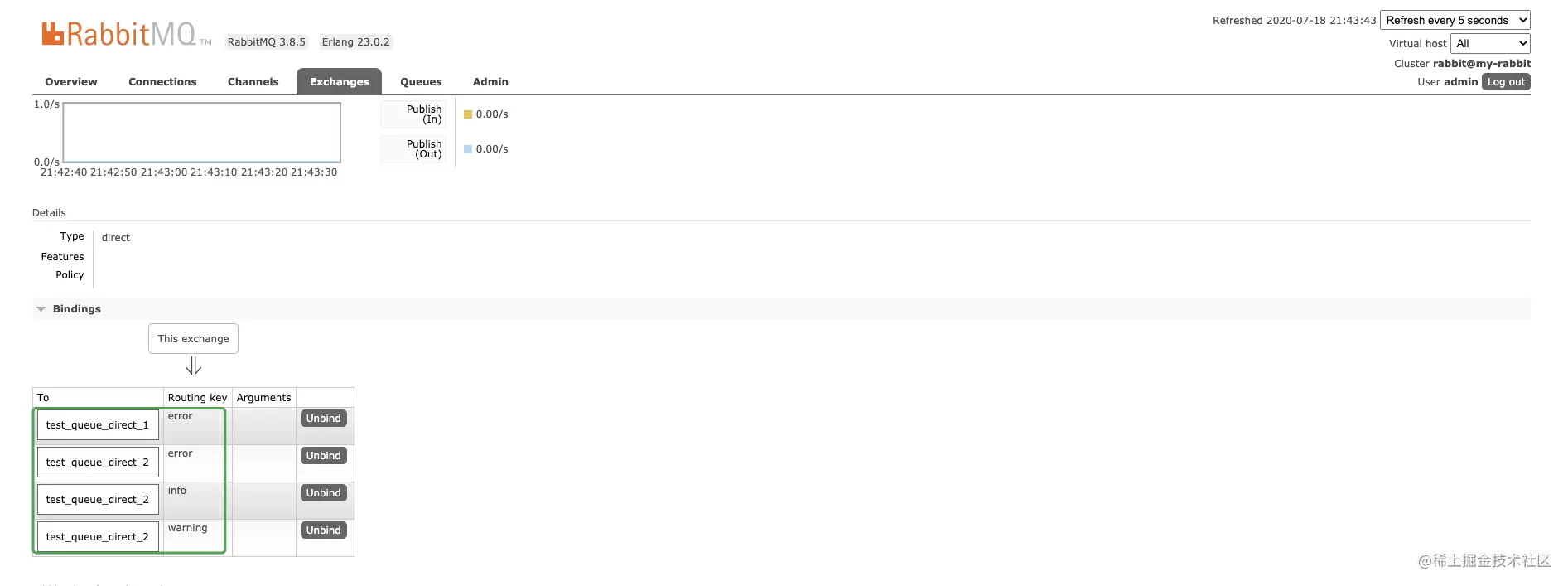Switch to the Overview tab
Image resolution: width=1568 pixels, height=586 pixels.
71,82
